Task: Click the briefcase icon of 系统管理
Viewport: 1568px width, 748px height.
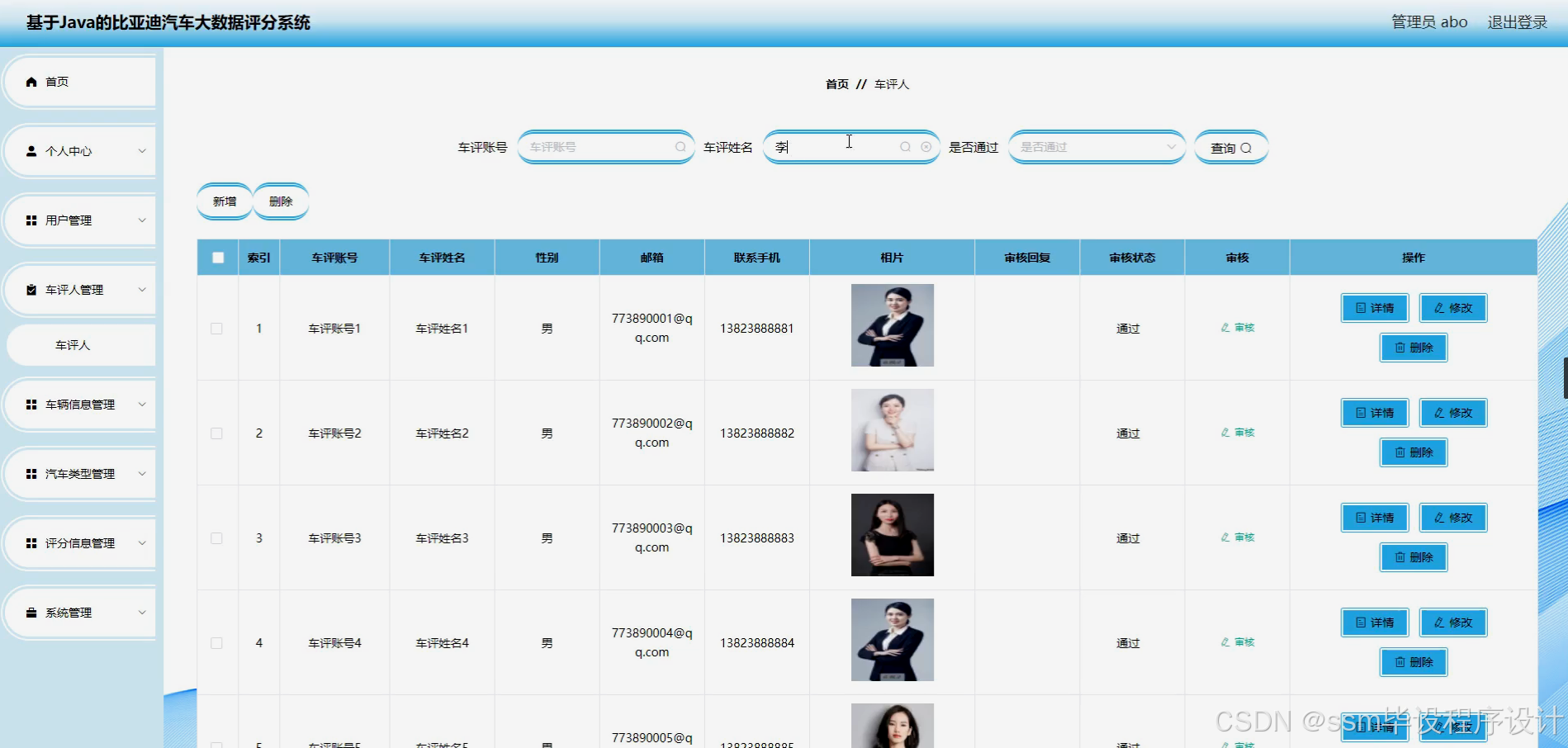Action: point(31,613)
